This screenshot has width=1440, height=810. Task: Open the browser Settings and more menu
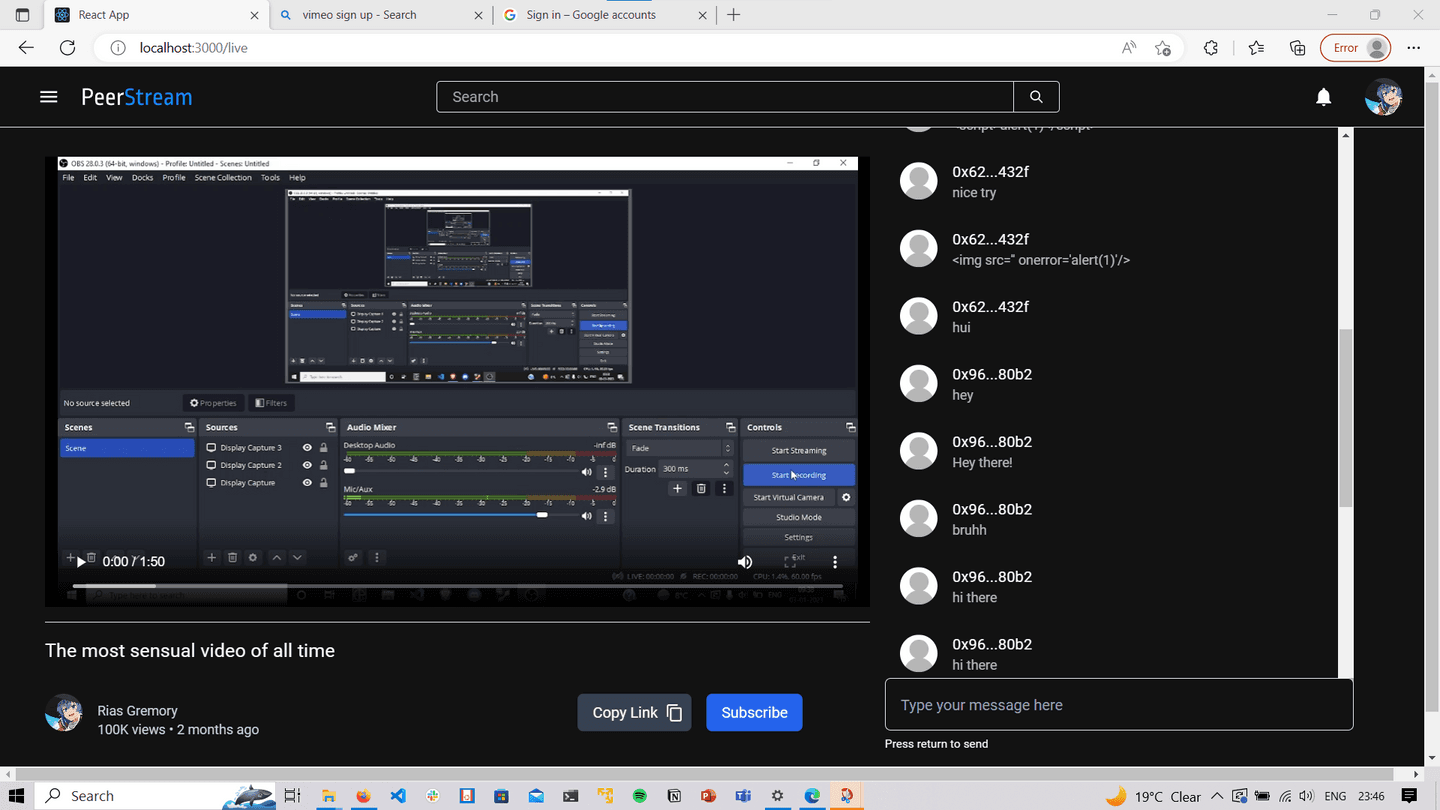pos(1413,48)
